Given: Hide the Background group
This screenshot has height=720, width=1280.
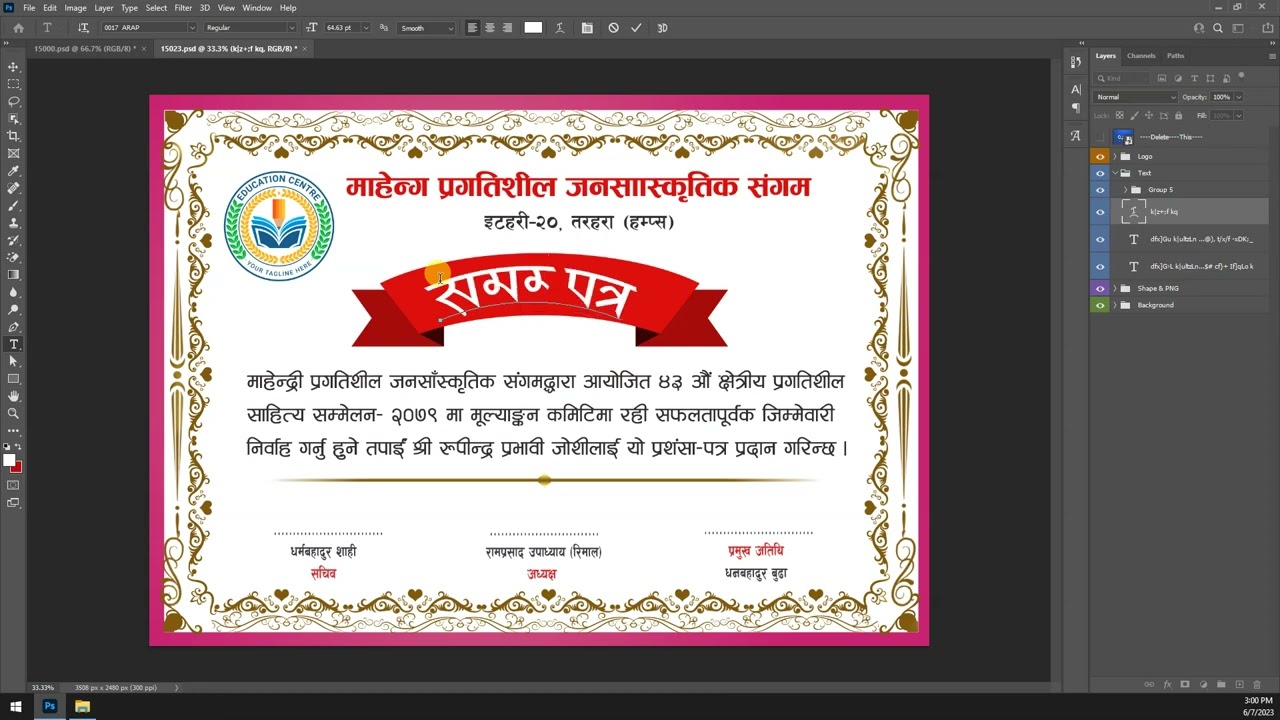Looking at the screenshot, I should pyautogui.click(x=1100, y=305).
